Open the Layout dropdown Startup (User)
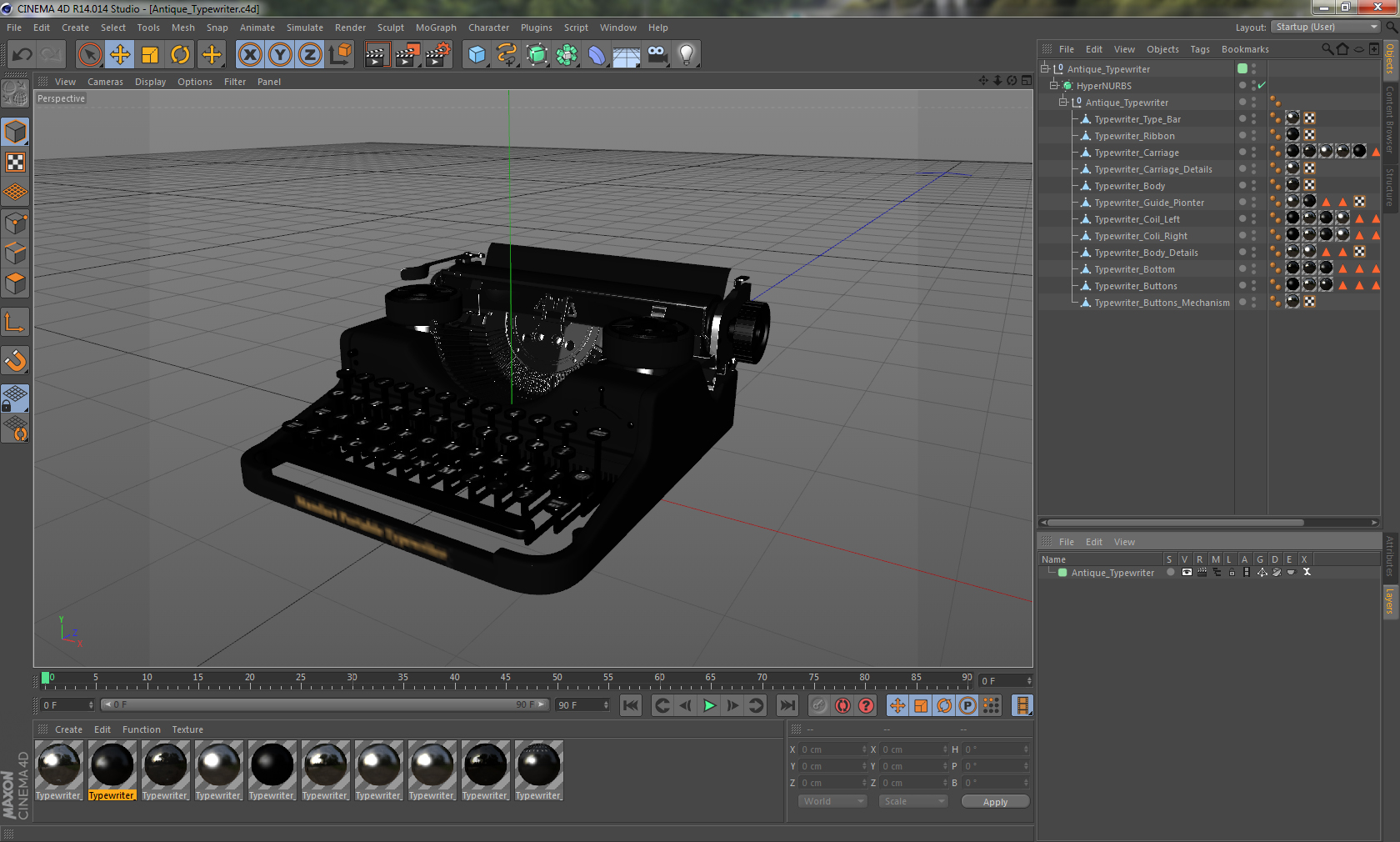This screenshot has height=842, width=1400. tap(1327, 27)
